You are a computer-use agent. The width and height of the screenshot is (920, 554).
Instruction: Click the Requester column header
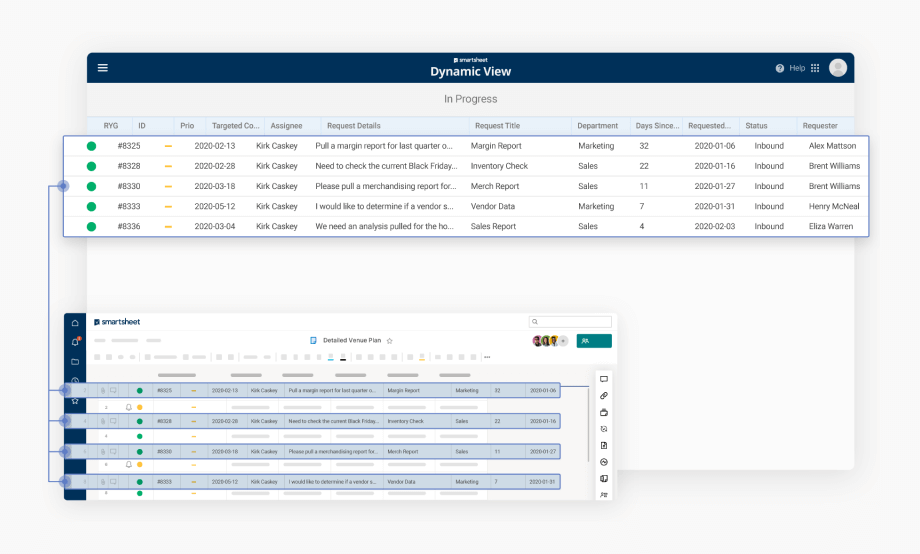(820, 126)
